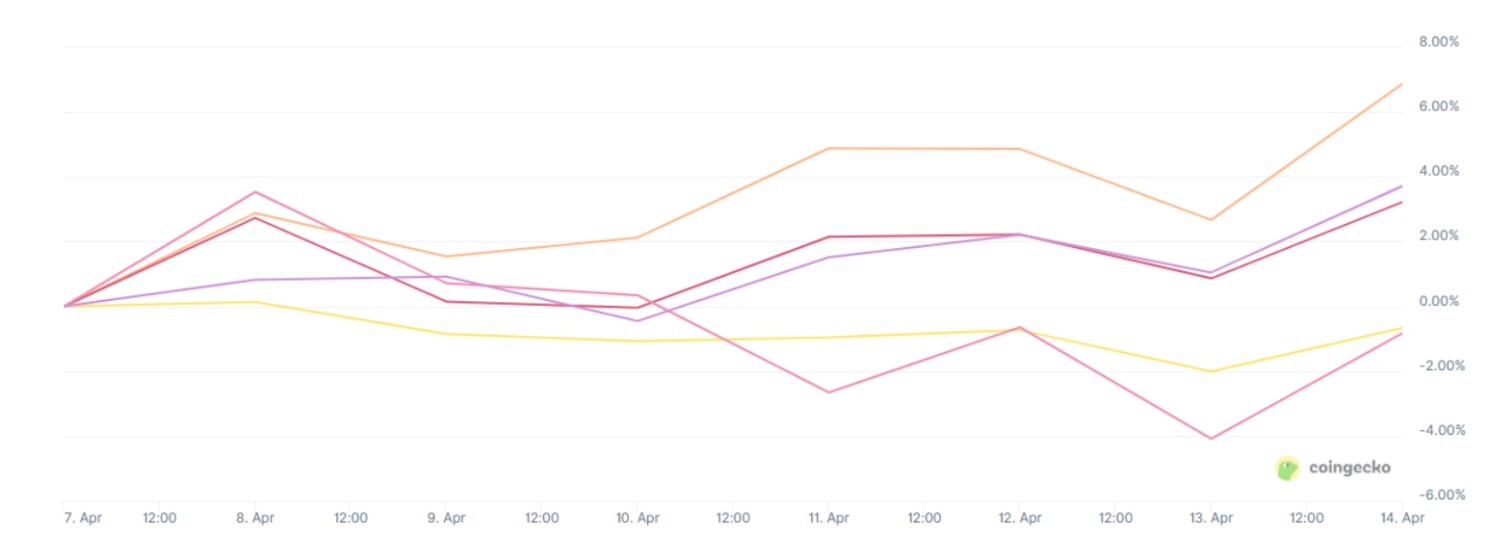Screen dimensions: 1502x545
Task: Click purple line's dip at 10. Apr
Action: pyautogui.click(x=637, y=321)
